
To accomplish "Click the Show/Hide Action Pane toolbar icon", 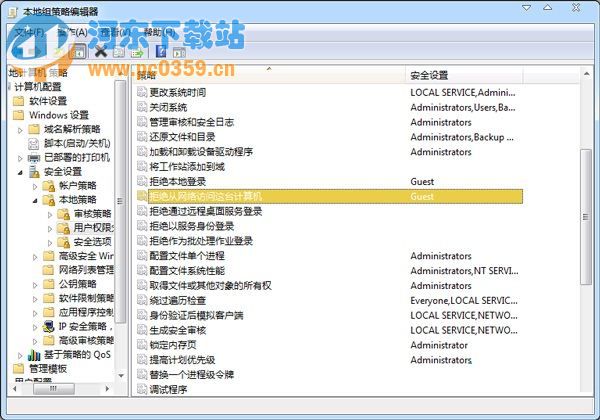I will coord(179,52).
